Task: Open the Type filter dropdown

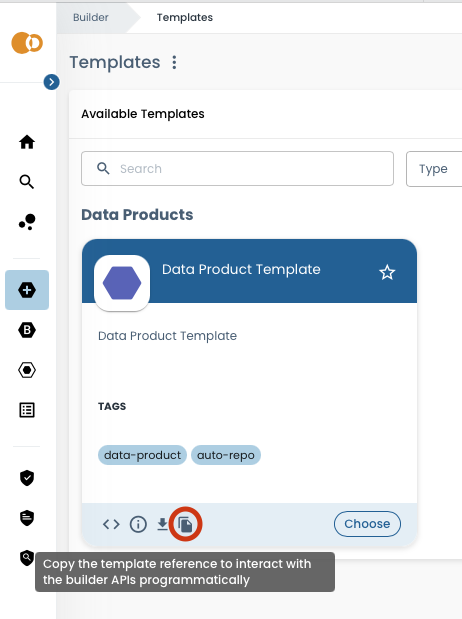Action: point(434,169)
